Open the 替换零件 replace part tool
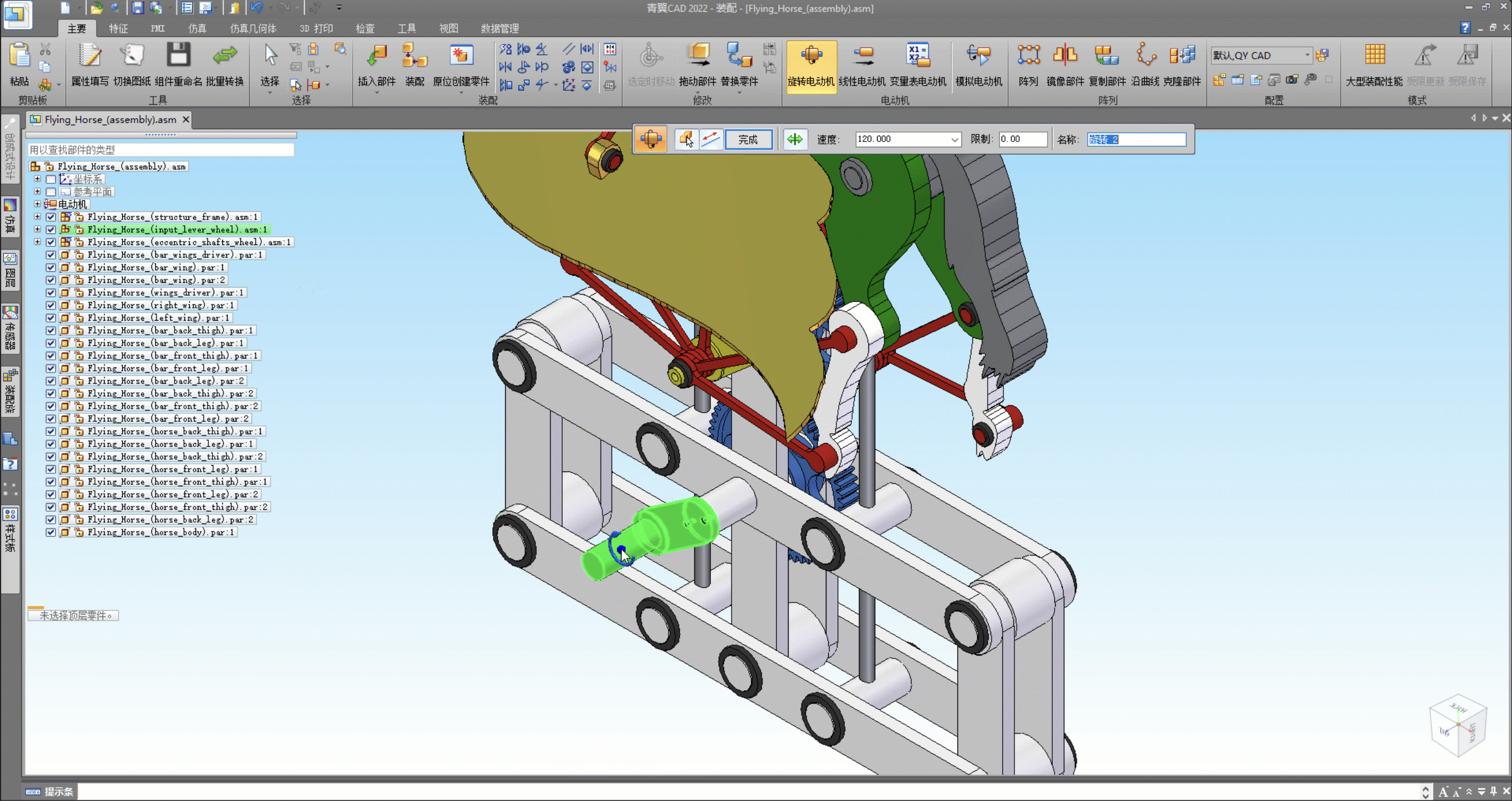1512x801 pixels. click(740, 65)
